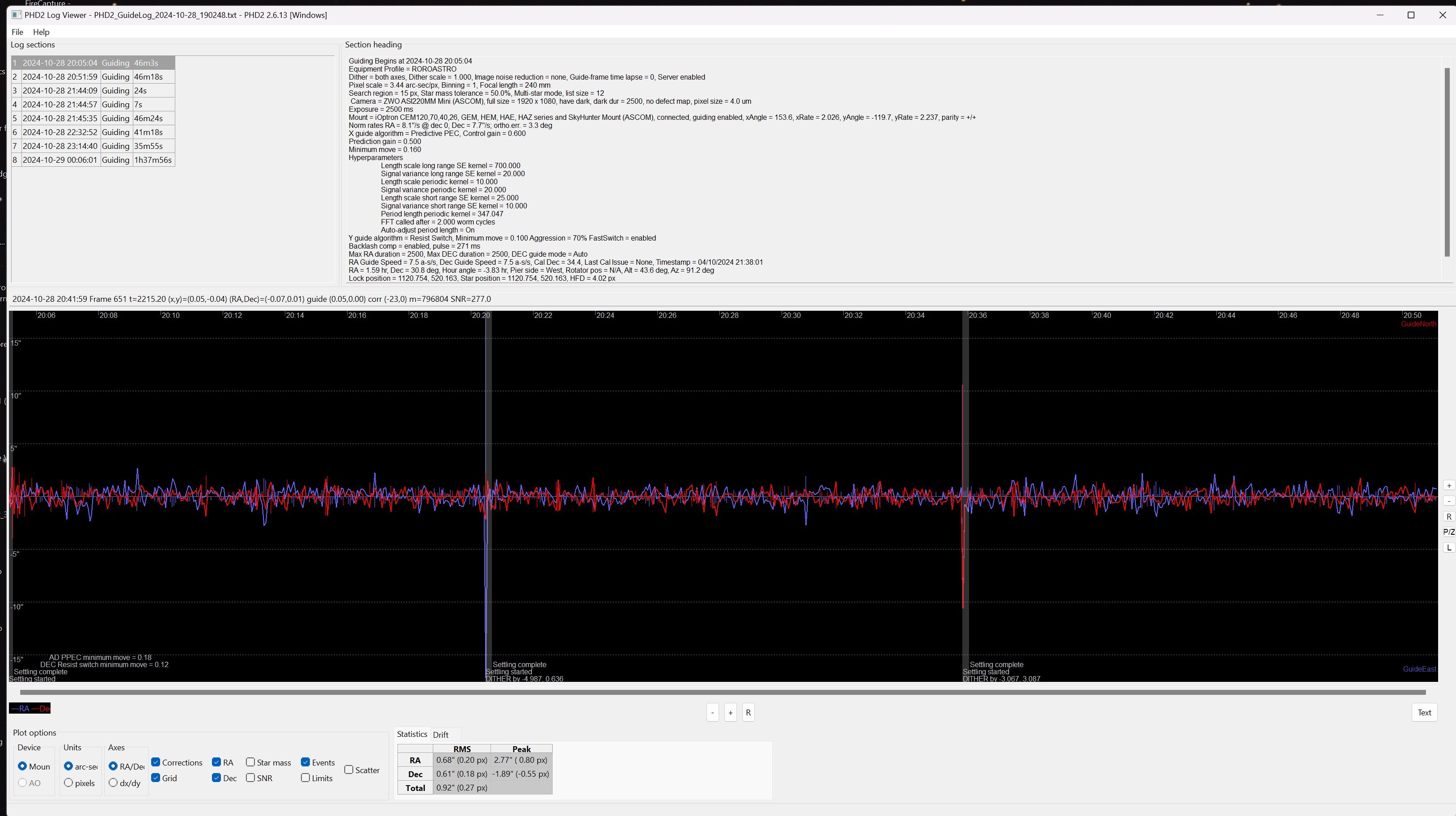This screenshot has width=1456, height=816.
Task: Zoom out horizontally with minus button
Action: point(712,713)
